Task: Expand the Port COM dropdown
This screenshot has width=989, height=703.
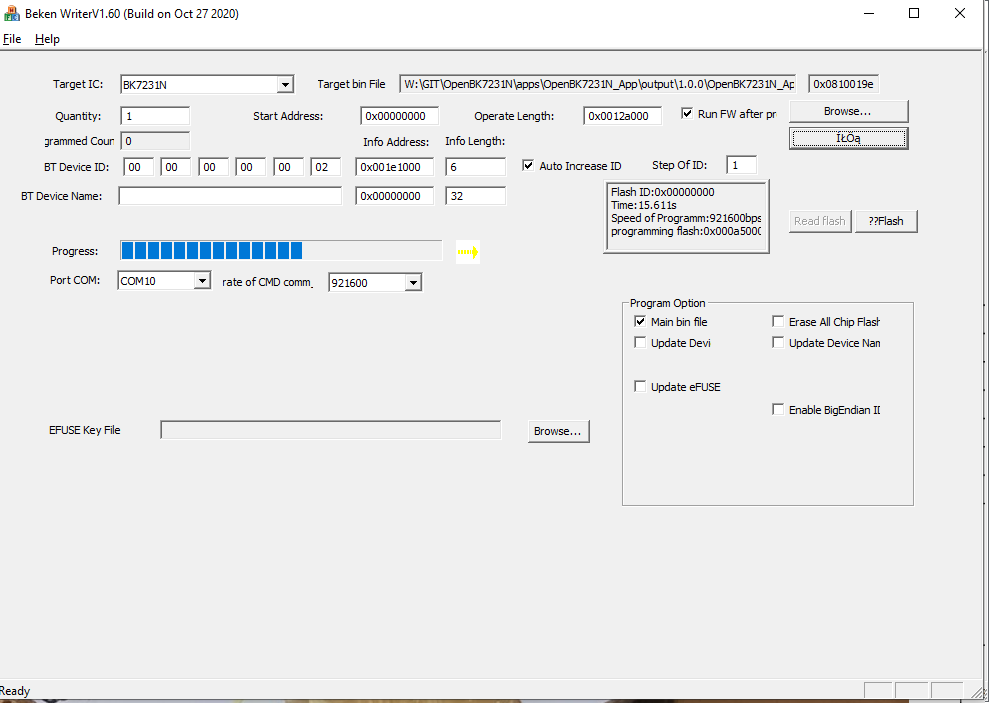Action: tap(202, 281)
